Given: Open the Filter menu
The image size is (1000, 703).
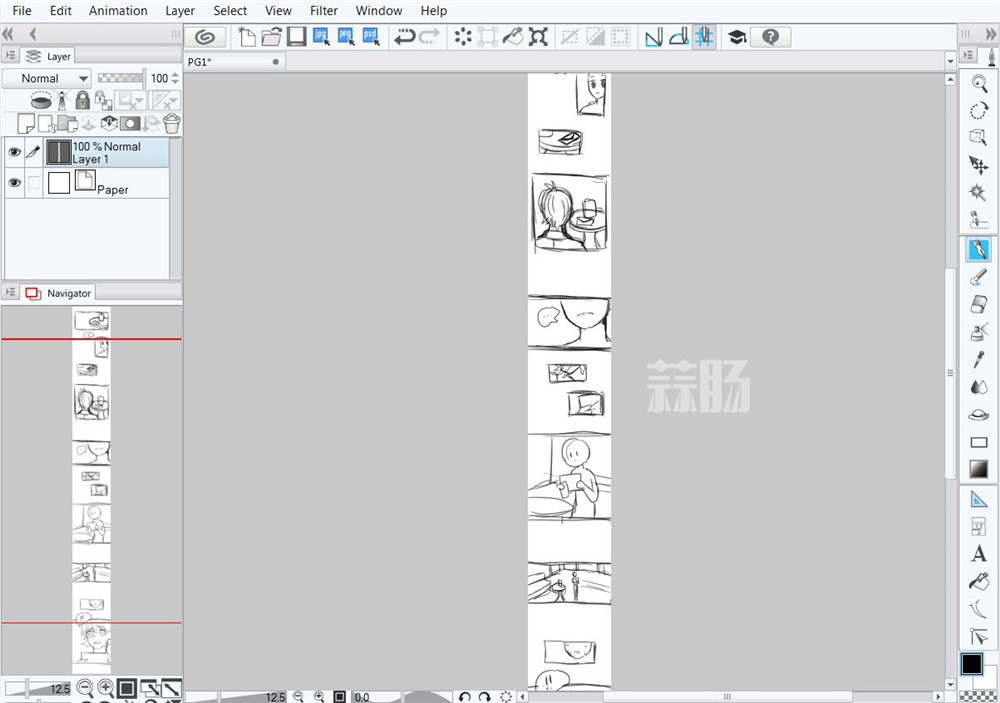Looking at the screenshot, I should [324, 11].
